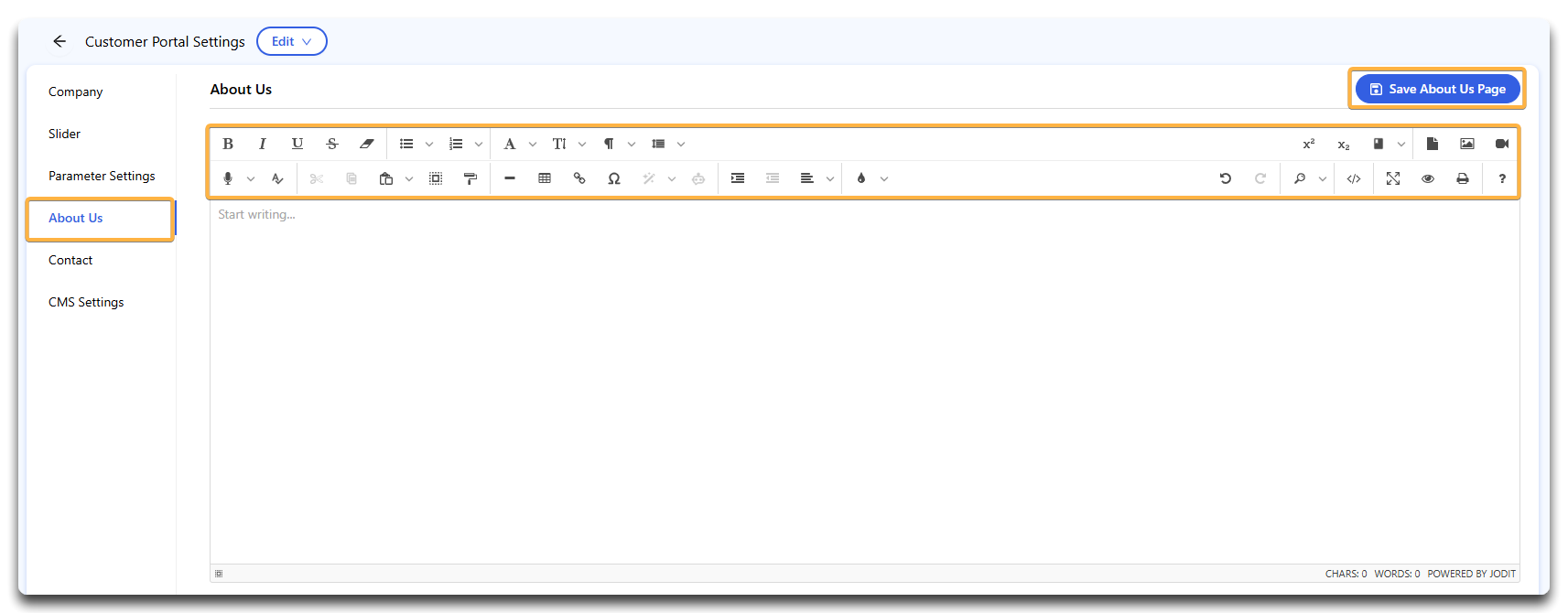Preview content with the eye icon
Viewport: 1568px width, 613px height.
pos(1428,178)
